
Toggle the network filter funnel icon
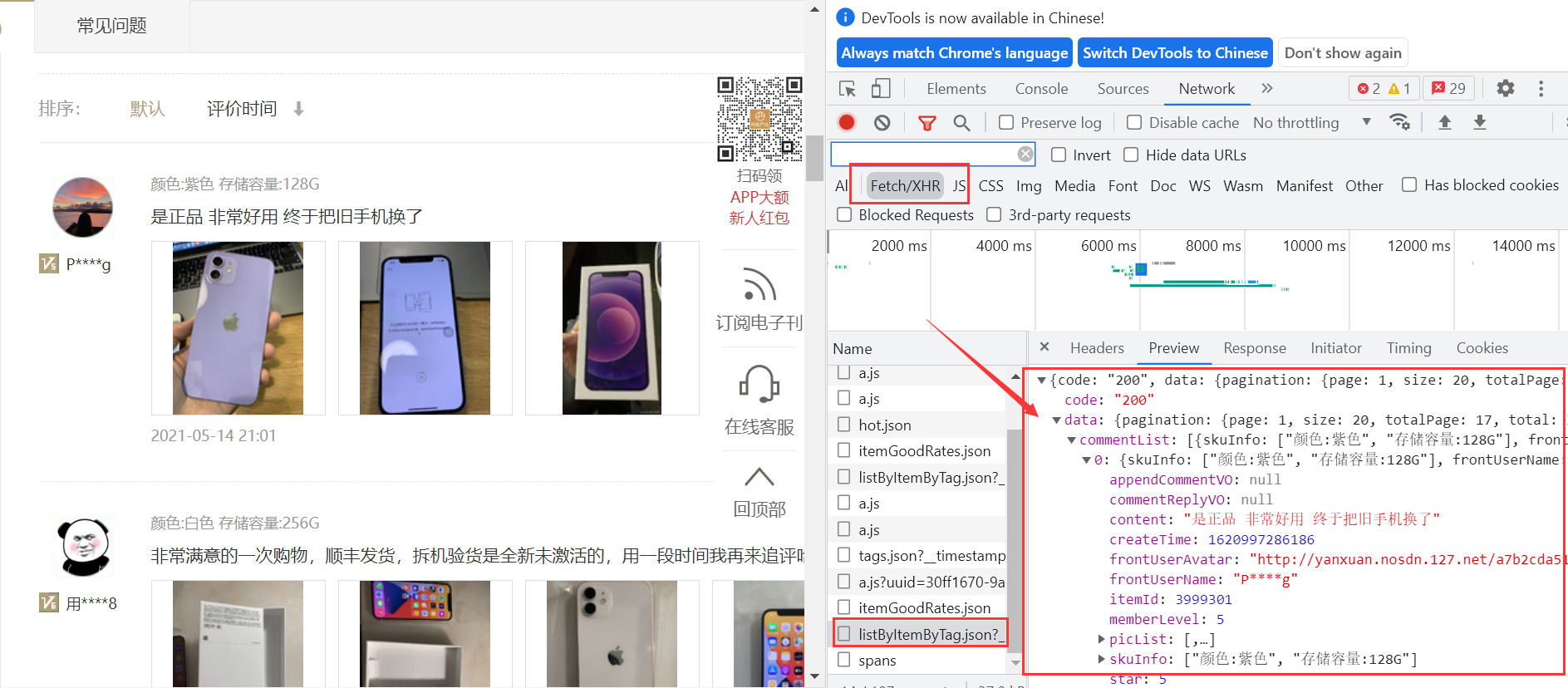[x=927, y=123]
